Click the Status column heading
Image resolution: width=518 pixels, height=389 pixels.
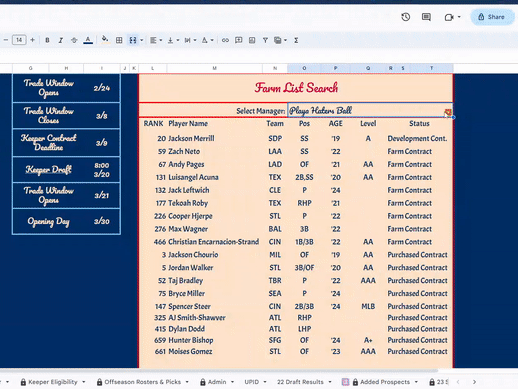[x=419, y=123]
